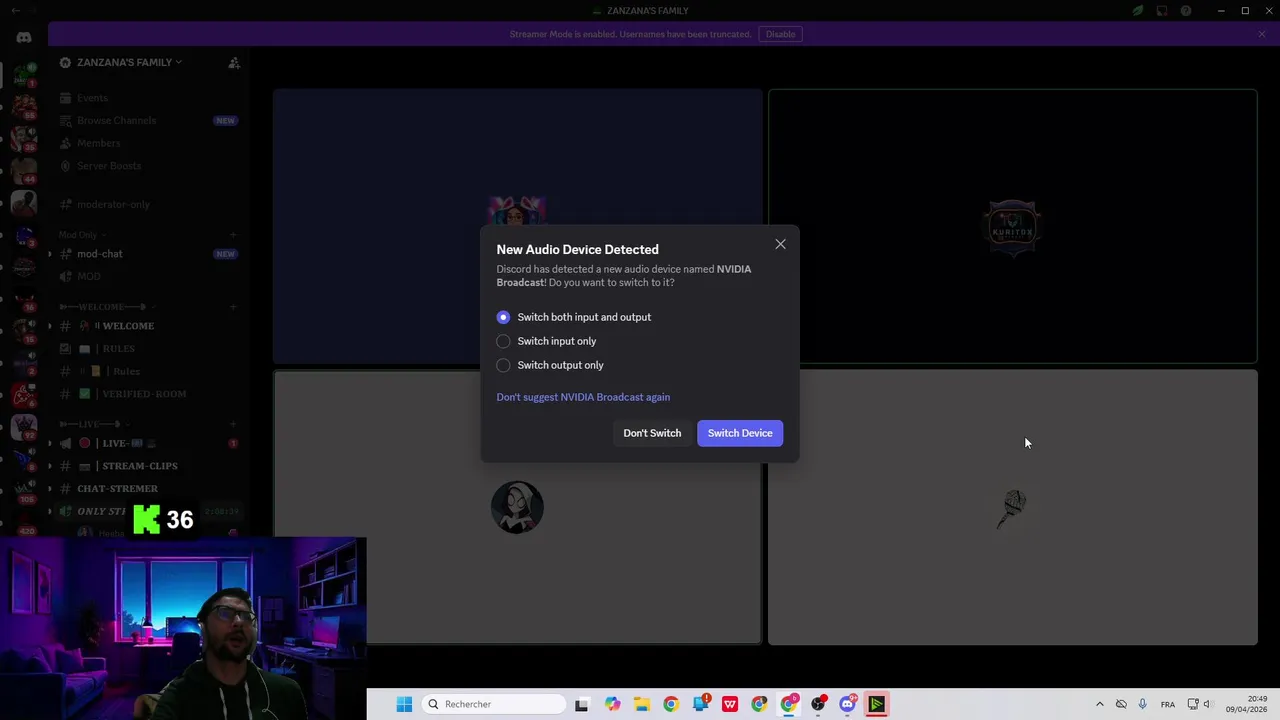Open the Help question mark icon
Image resolution: width=1280 pixels, height=720 pixels.
click(x=1186, y=11)
